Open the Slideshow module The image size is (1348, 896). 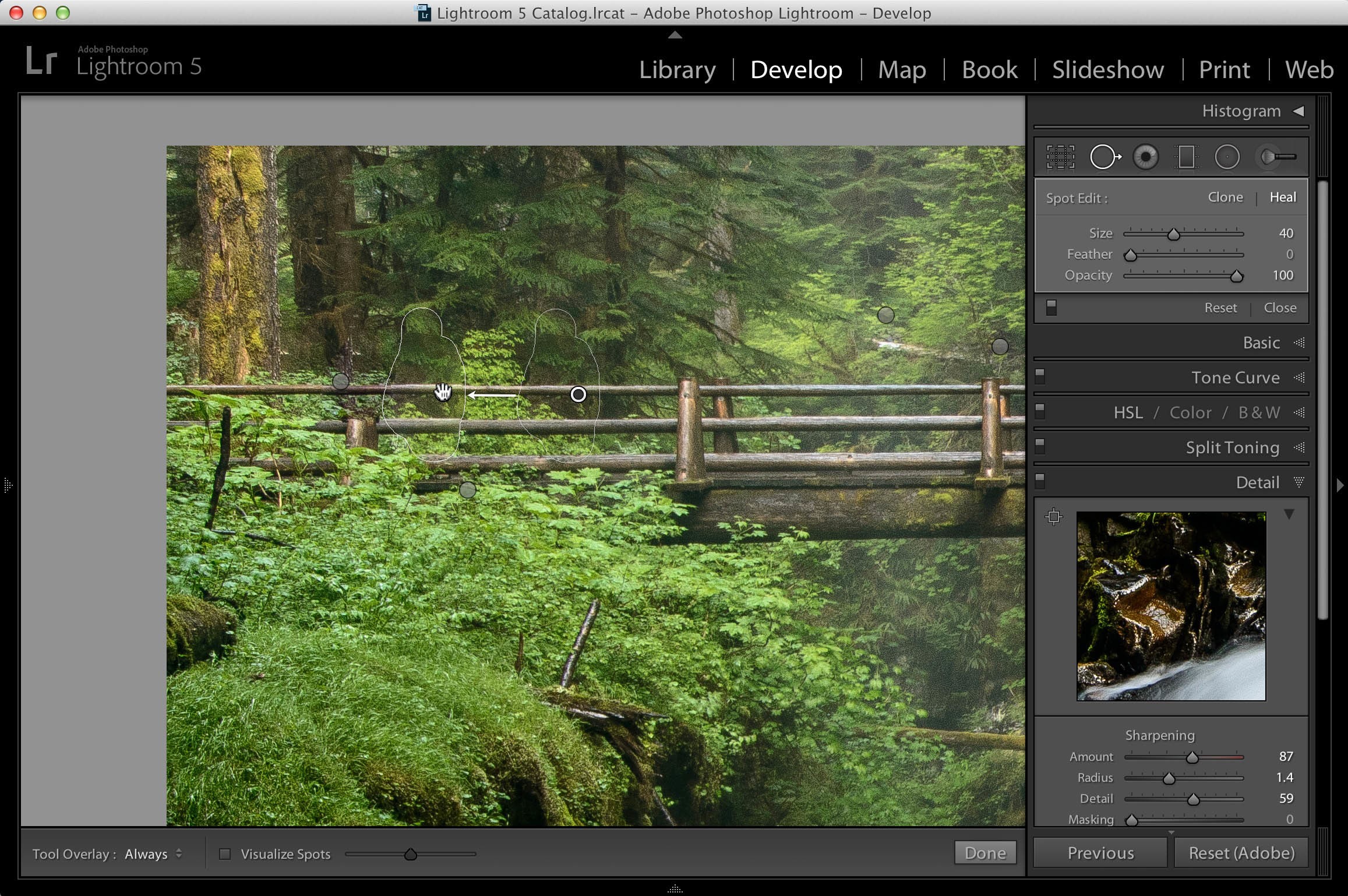[1108, 70]
